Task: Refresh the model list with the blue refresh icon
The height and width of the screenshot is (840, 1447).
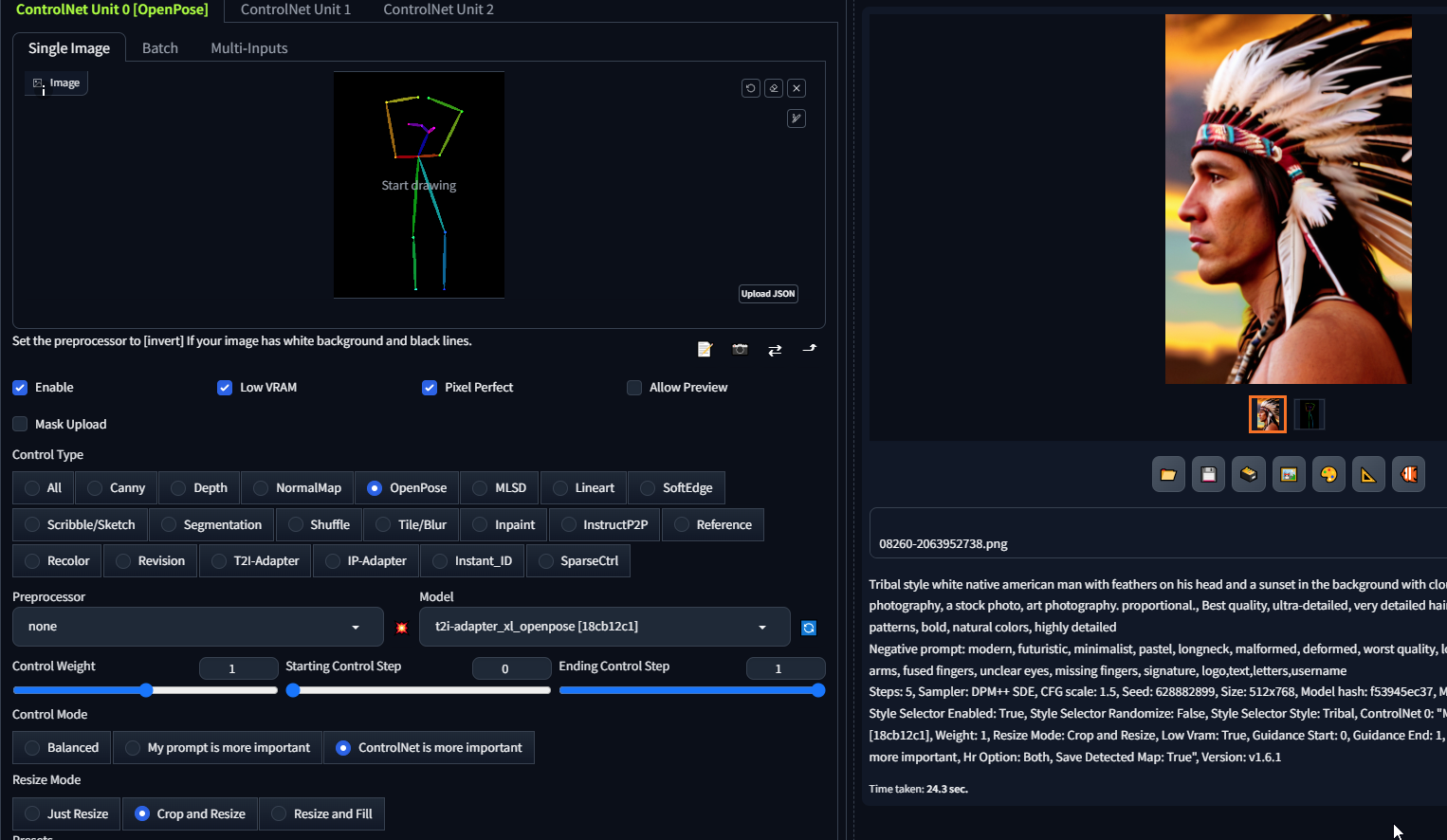Action: click(808, 627)
